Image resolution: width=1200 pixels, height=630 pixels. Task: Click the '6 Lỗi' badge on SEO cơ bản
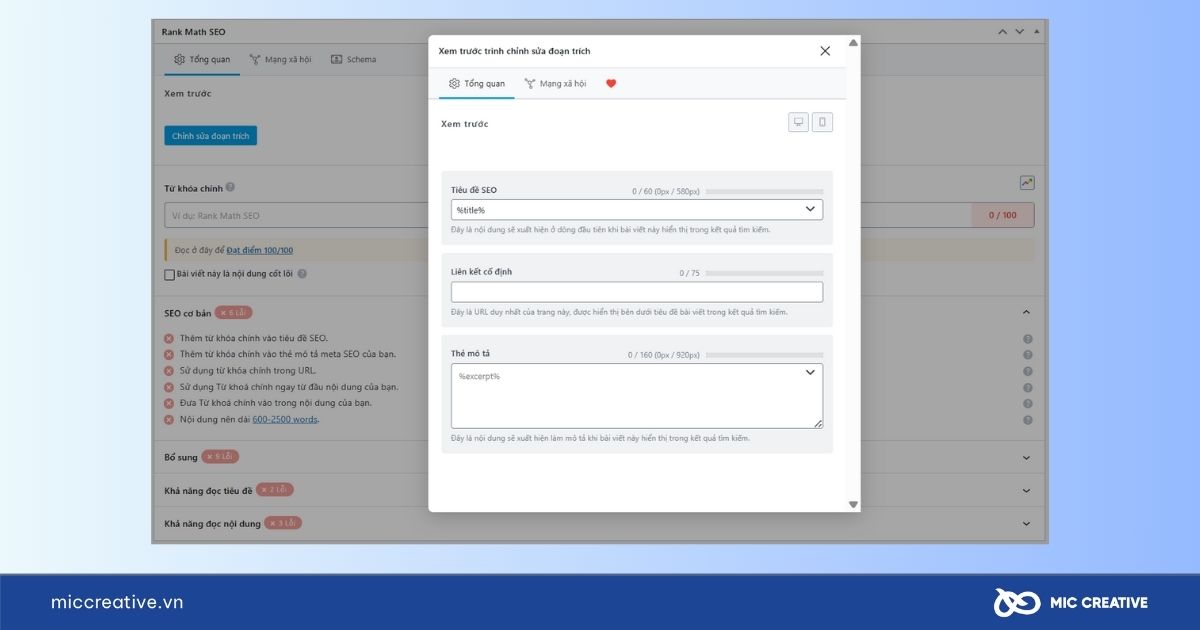(x=233, y=313)
